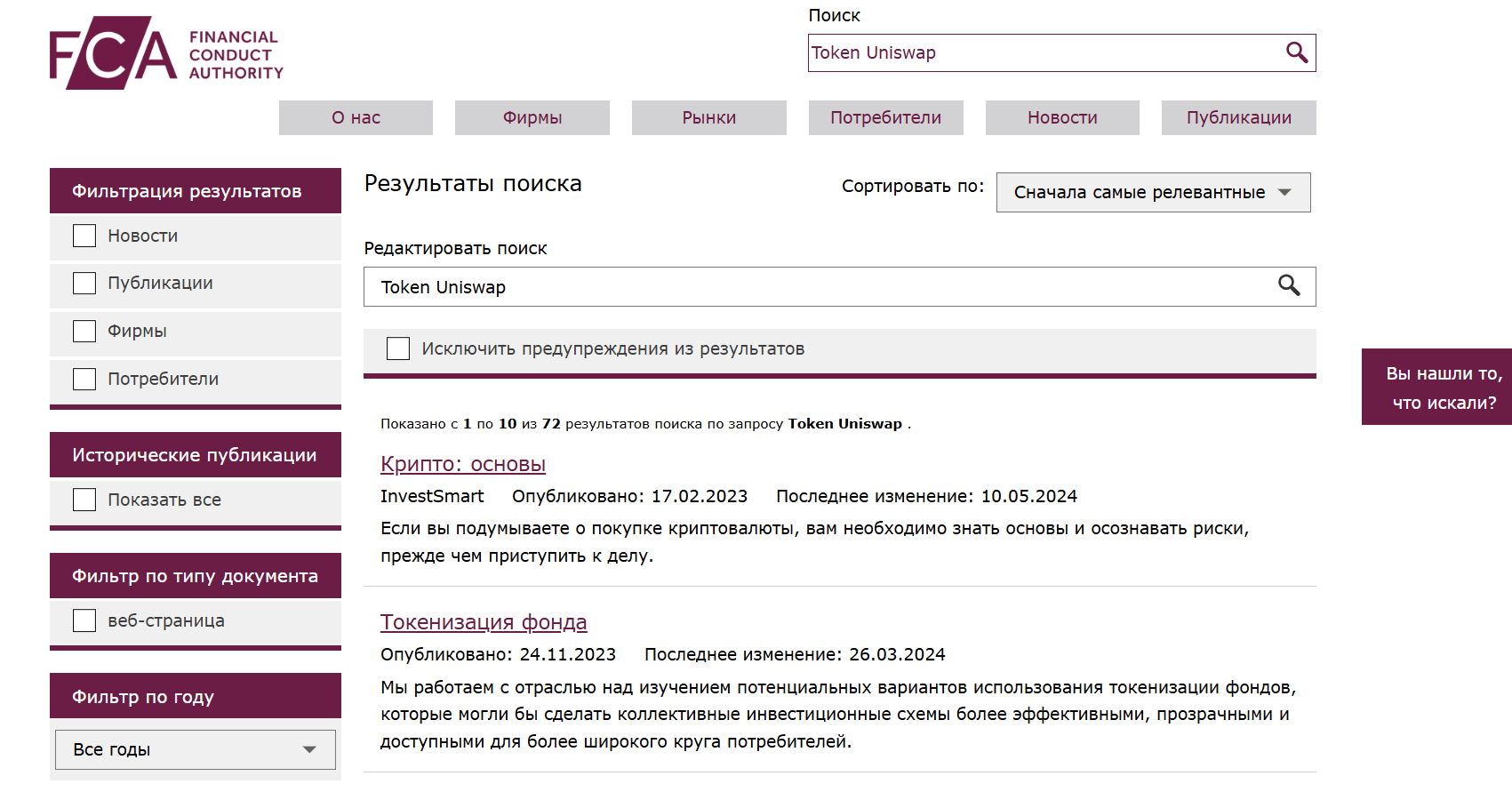
Task: Click the FCA logo
Action: 166,53
